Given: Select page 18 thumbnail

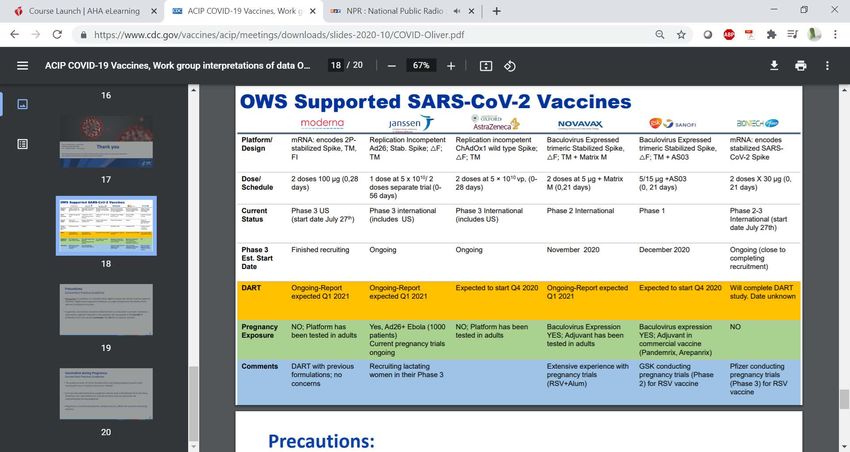Looking at the screenshot, I should click(x=106, y=225).
